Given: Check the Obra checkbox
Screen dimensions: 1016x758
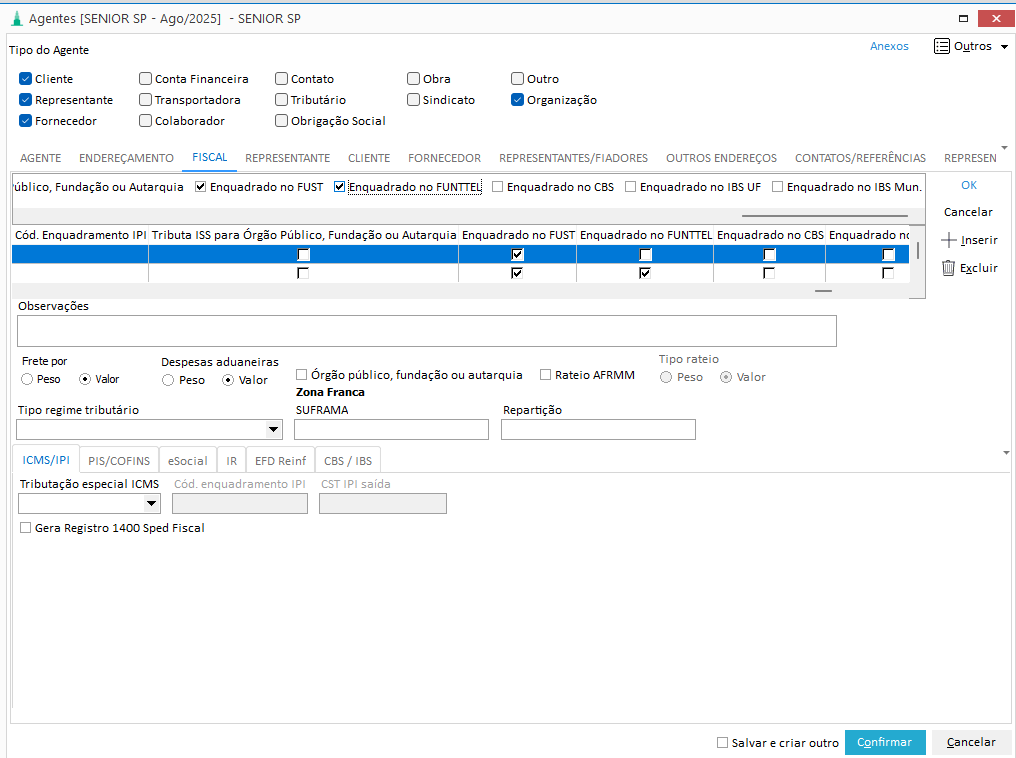Looking at the screenshot, I should pos(413,79).
